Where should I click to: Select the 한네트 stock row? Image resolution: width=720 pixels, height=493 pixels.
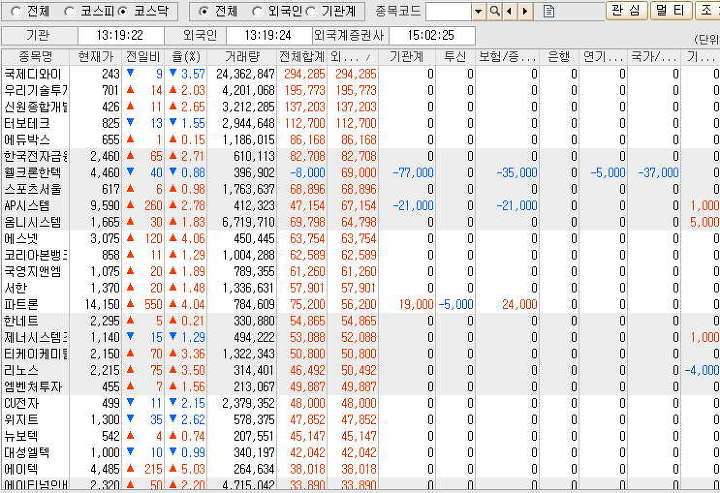tap(360, 321)
